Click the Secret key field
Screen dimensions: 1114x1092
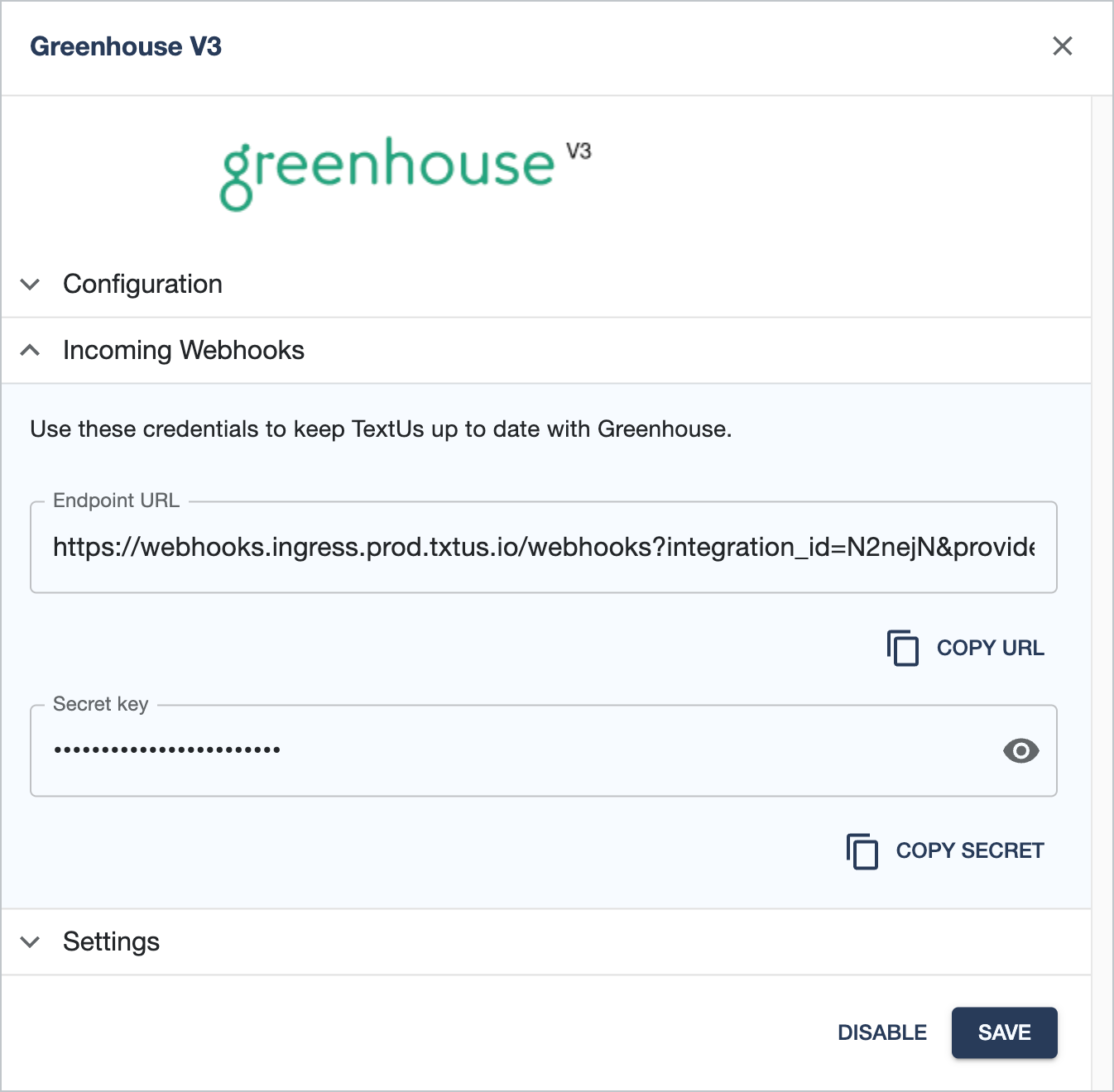click(x=544, y=750)
